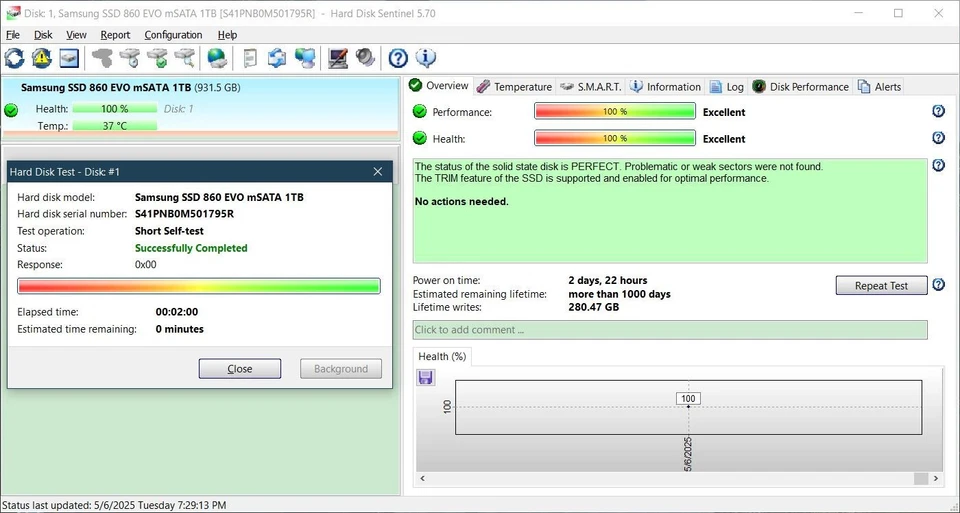The width and height of the screenshot is (960, 513).
Task: Click the networked computers toolbar icon
Action: click(305, 58)
